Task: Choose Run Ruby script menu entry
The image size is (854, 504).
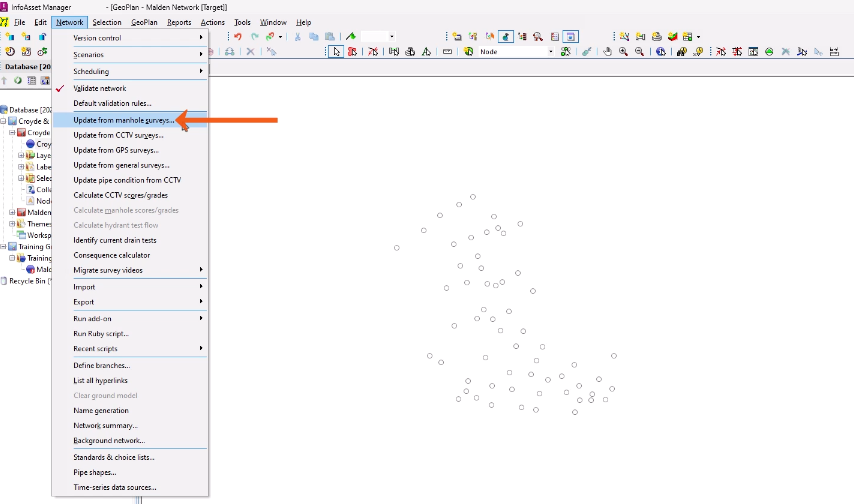Action: click(x=130, y=333)
